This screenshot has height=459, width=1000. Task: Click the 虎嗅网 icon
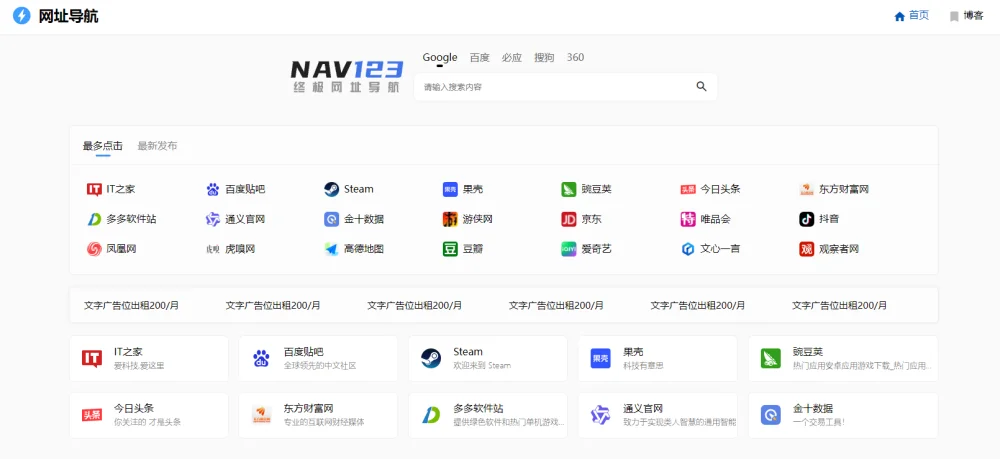(x=212, y=249)
